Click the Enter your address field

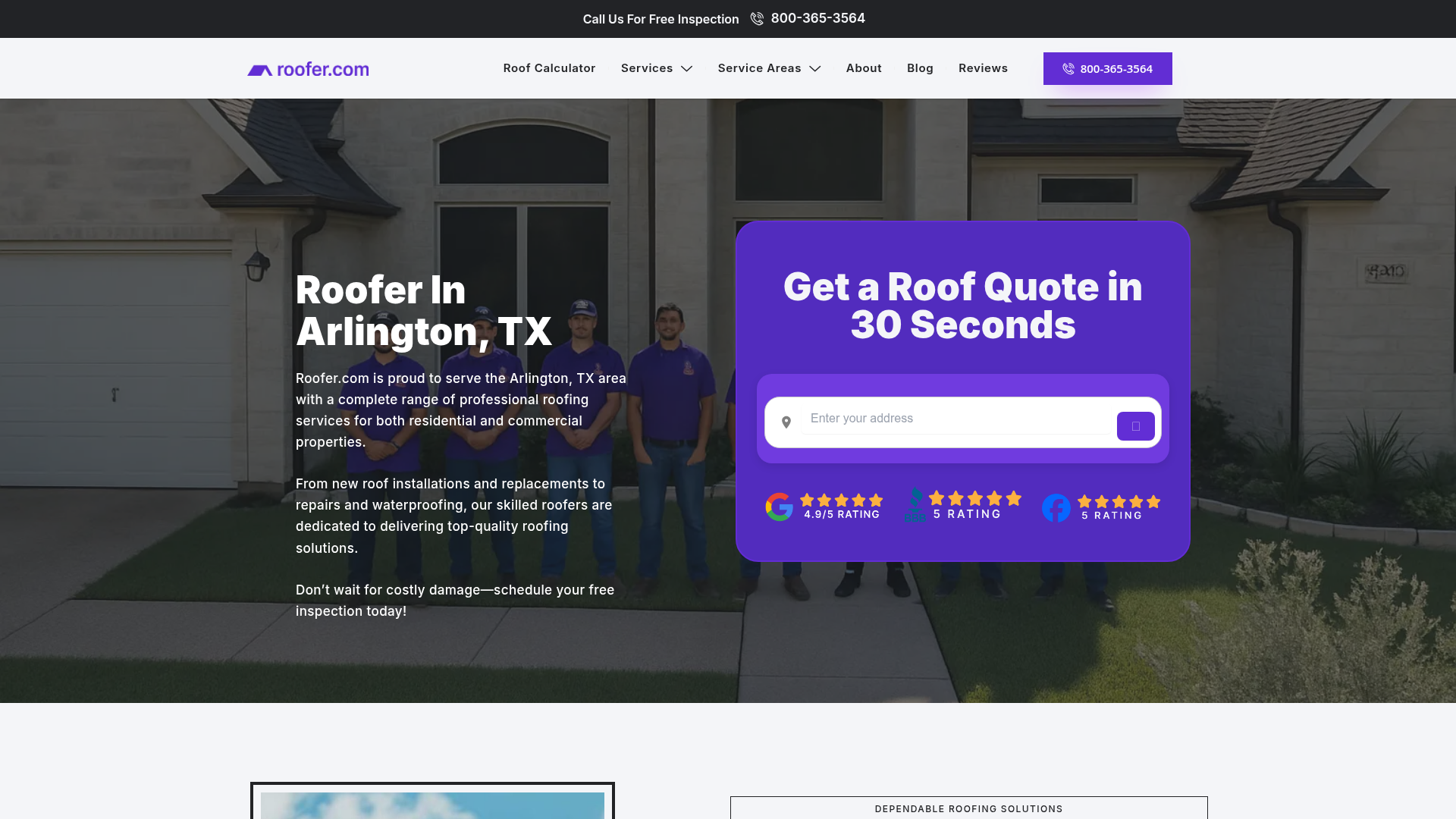955,419
